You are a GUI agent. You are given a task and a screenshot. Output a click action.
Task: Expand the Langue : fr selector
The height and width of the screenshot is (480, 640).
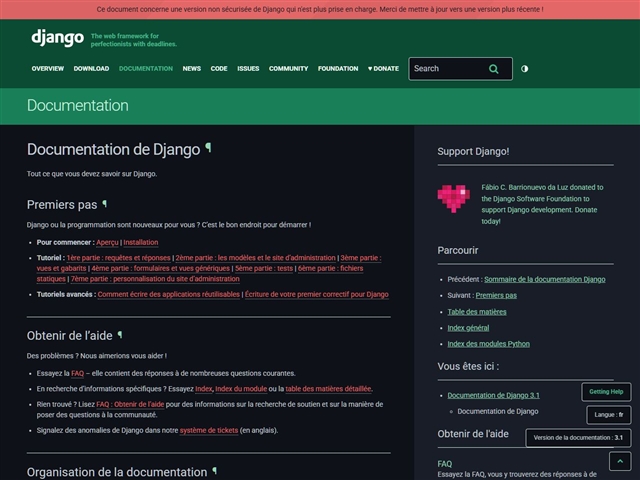[609, 415]
